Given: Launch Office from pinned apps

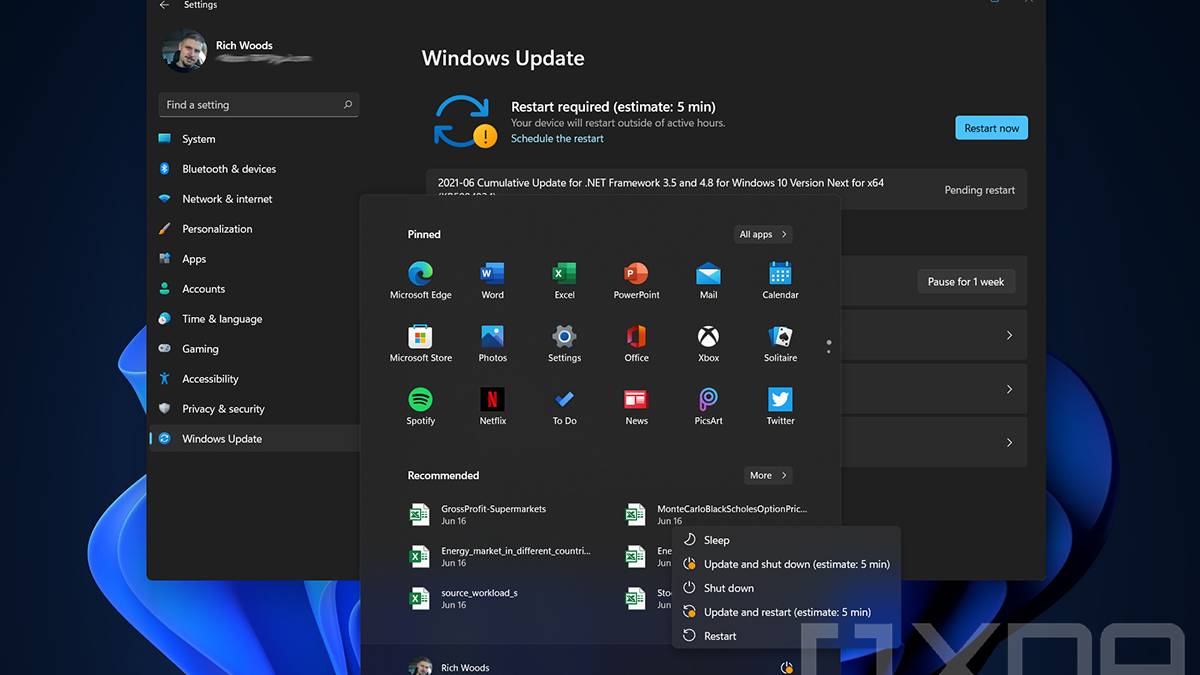Looking at the screenshot, I should 636,343.
